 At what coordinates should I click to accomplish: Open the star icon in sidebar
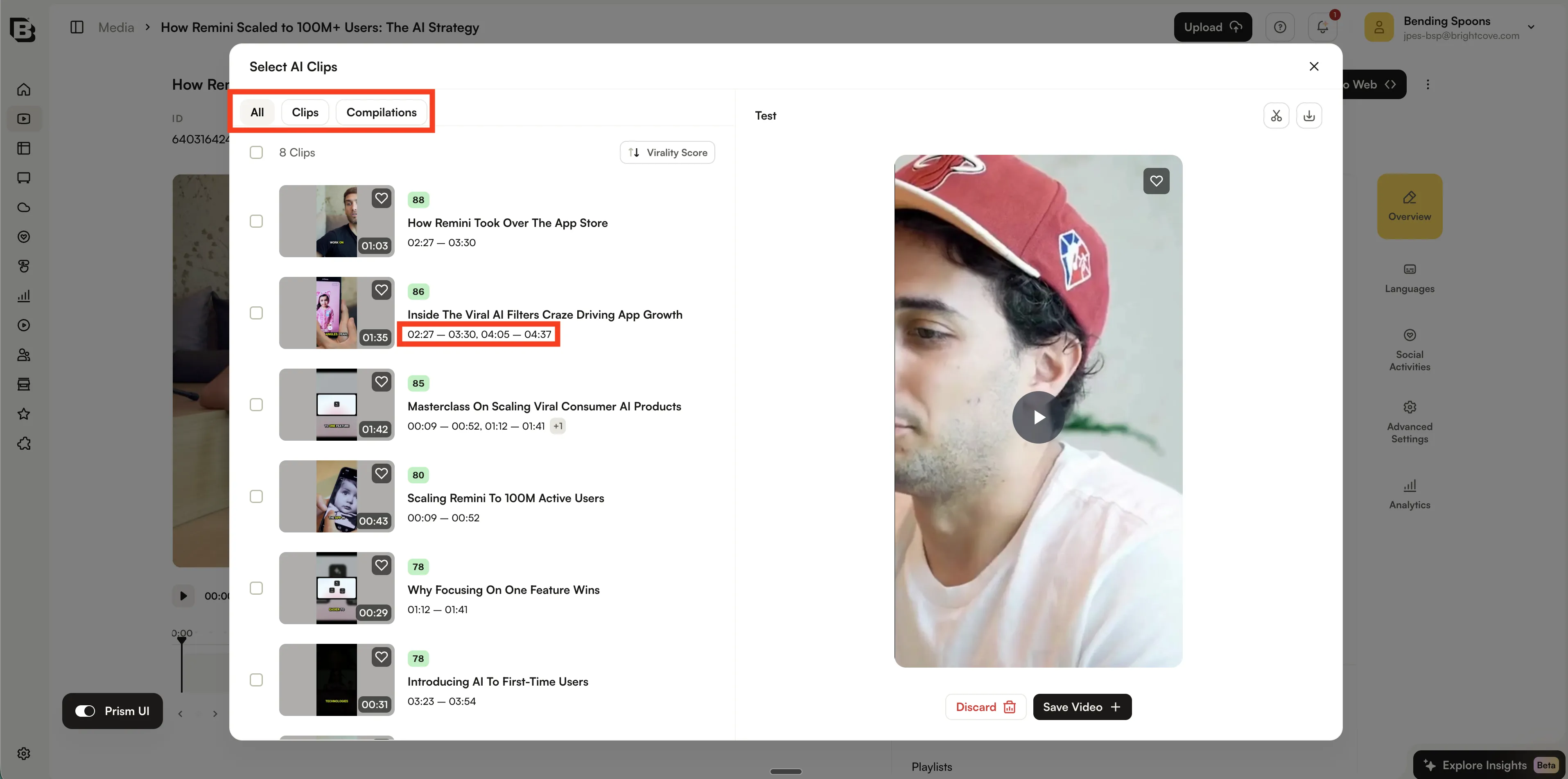pos(24,414)
